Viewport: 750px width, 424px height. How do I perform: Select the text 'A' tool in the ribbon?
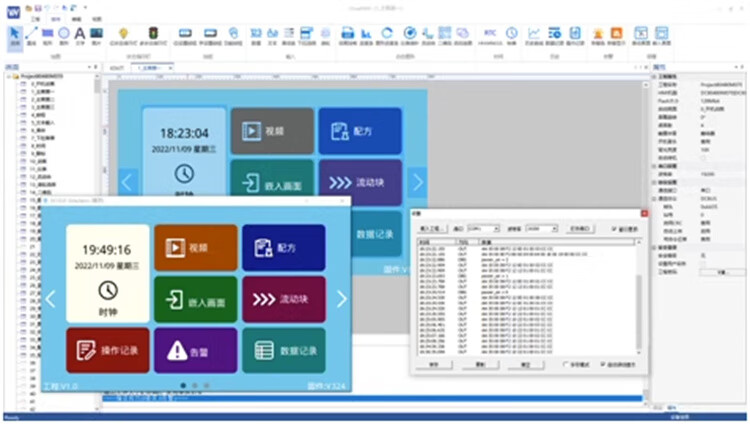[79, 36]
